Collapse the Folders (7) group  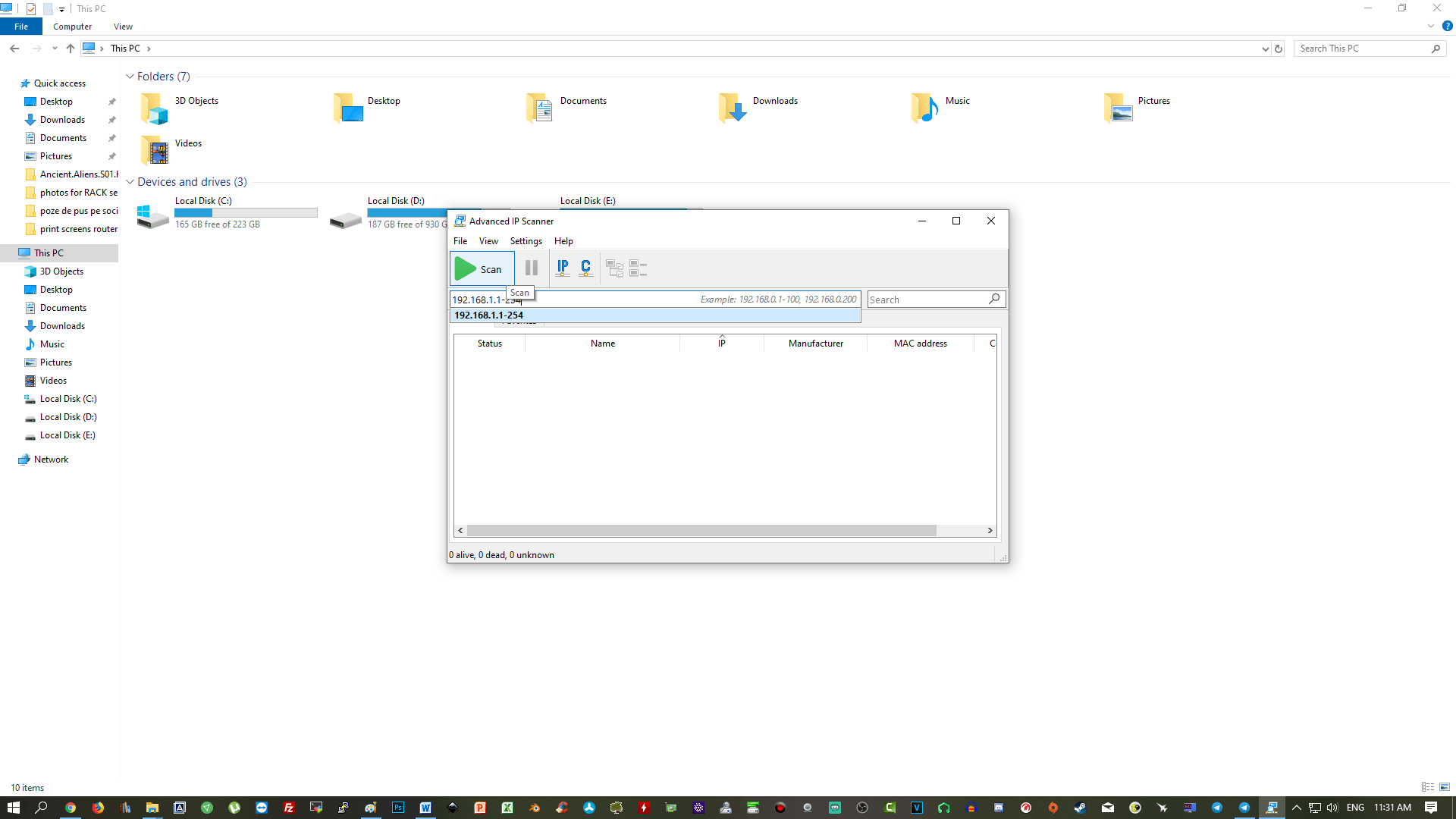pyautogui.click(x=130, y=77)
